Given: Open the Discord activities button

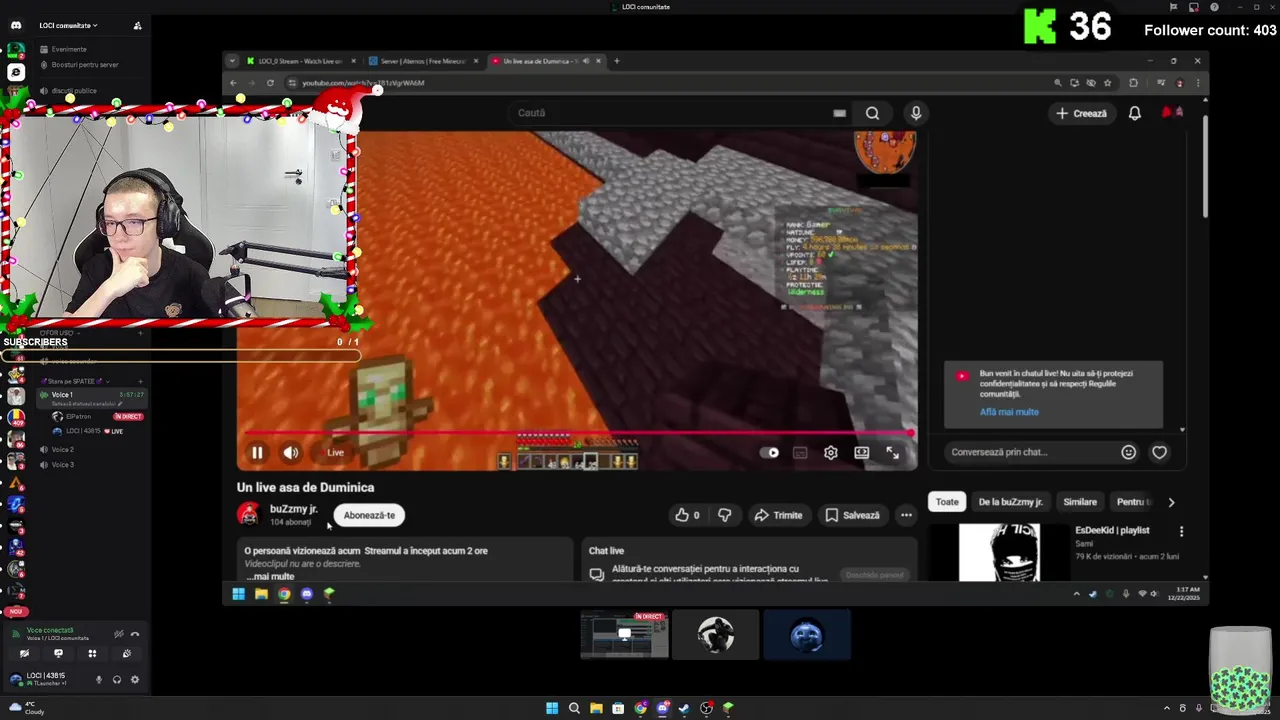Looking at the screenshot, I should pos(92,654).
